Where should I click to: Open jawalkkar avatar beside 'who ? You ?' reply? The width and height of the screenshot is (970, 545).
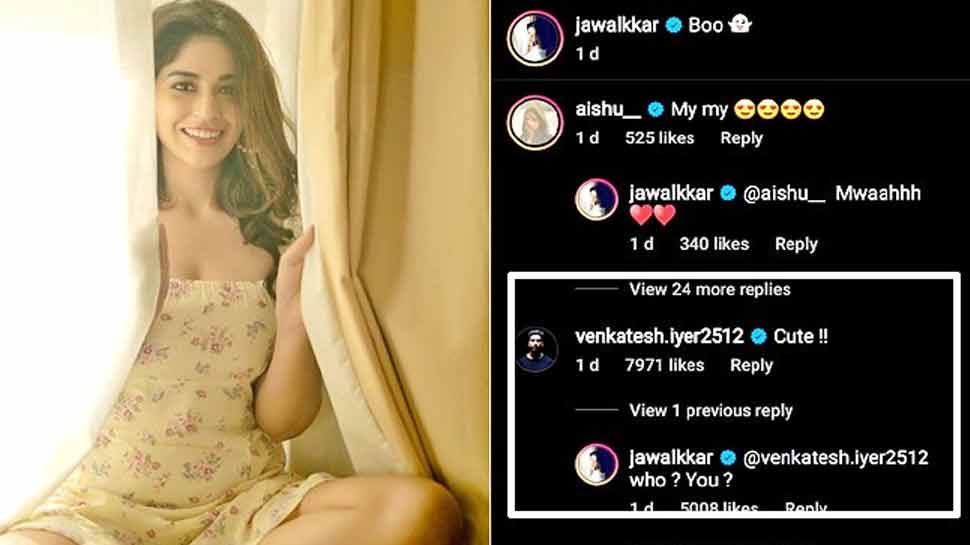point(596,464)
